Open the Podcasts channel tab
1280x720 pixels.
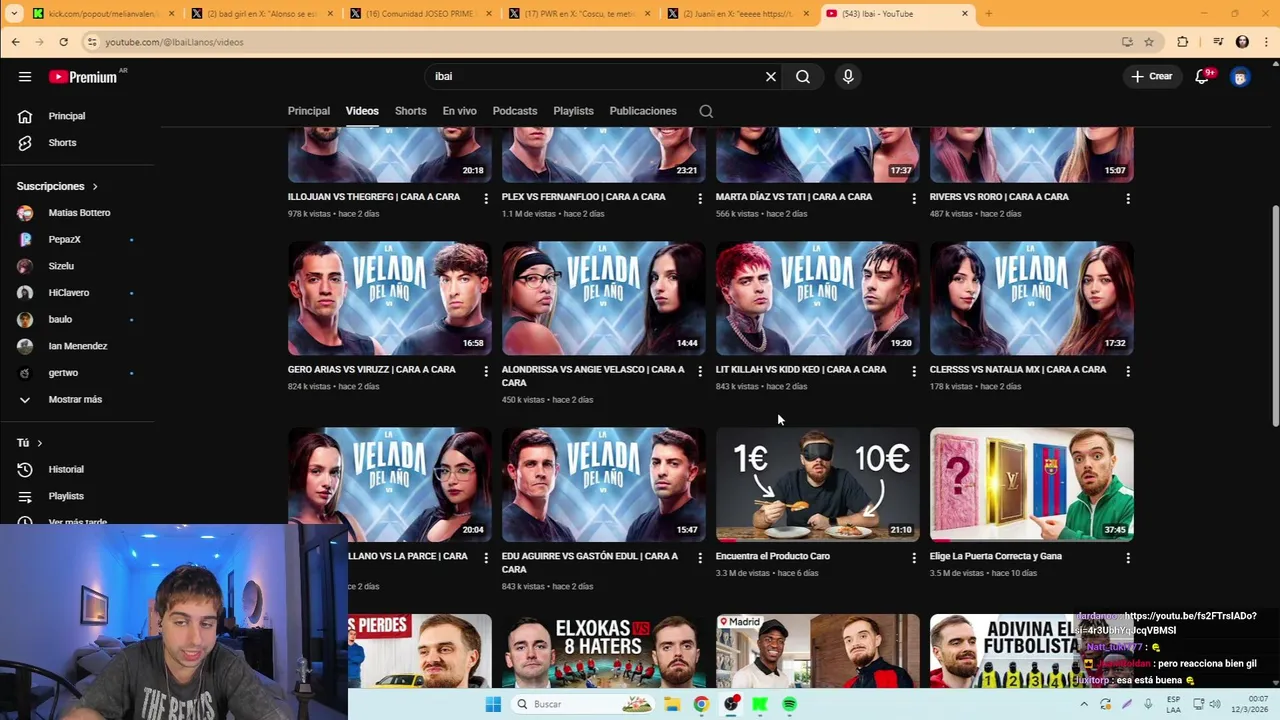coord(515,111)
